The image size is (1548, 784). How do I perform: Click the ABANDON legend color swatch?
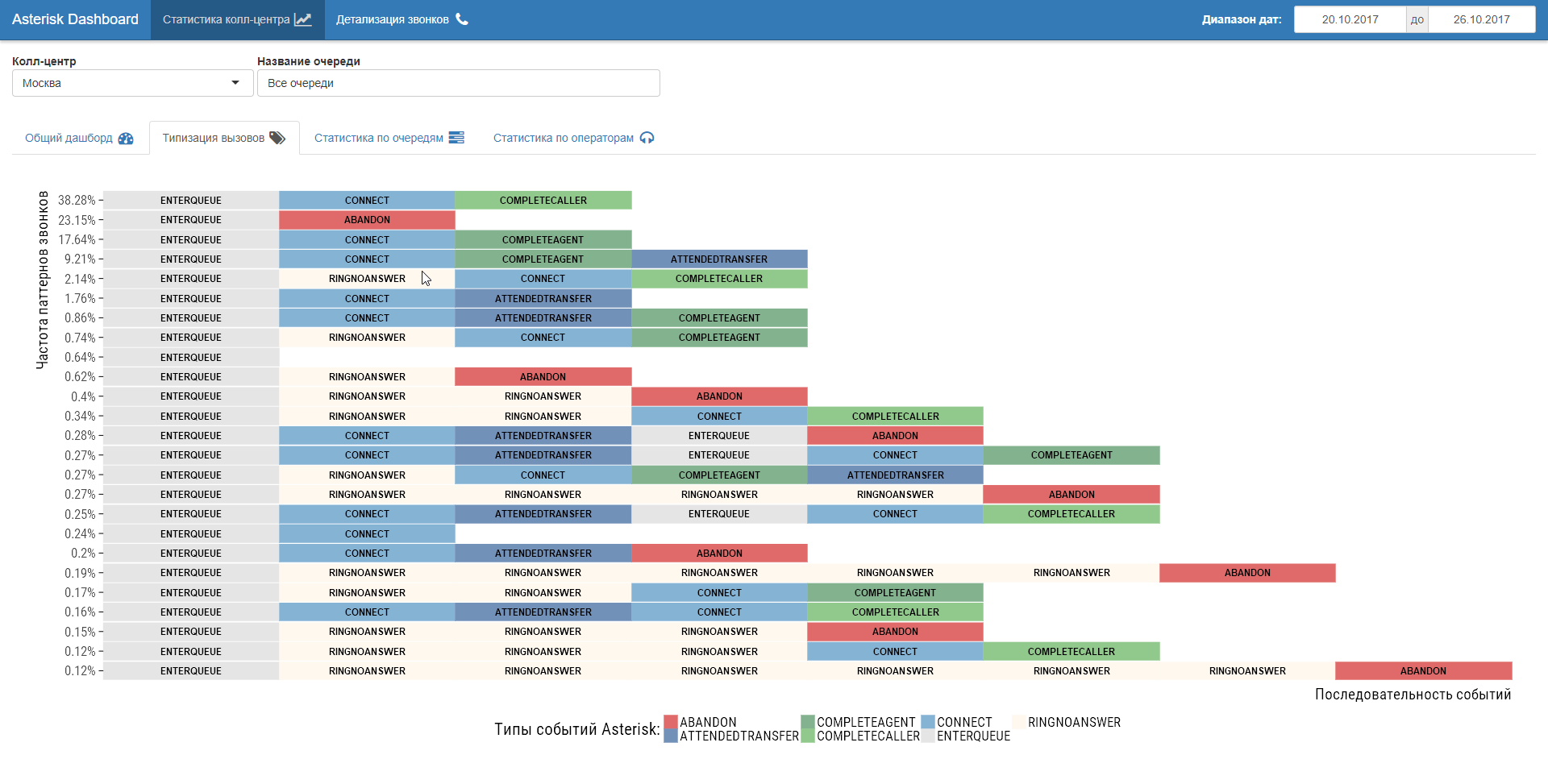671,722
